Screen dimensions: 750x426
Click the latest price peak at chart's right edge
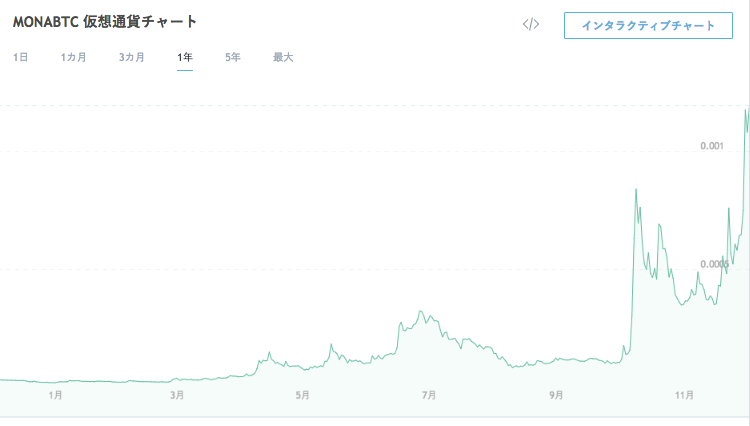tap(746, 111)
